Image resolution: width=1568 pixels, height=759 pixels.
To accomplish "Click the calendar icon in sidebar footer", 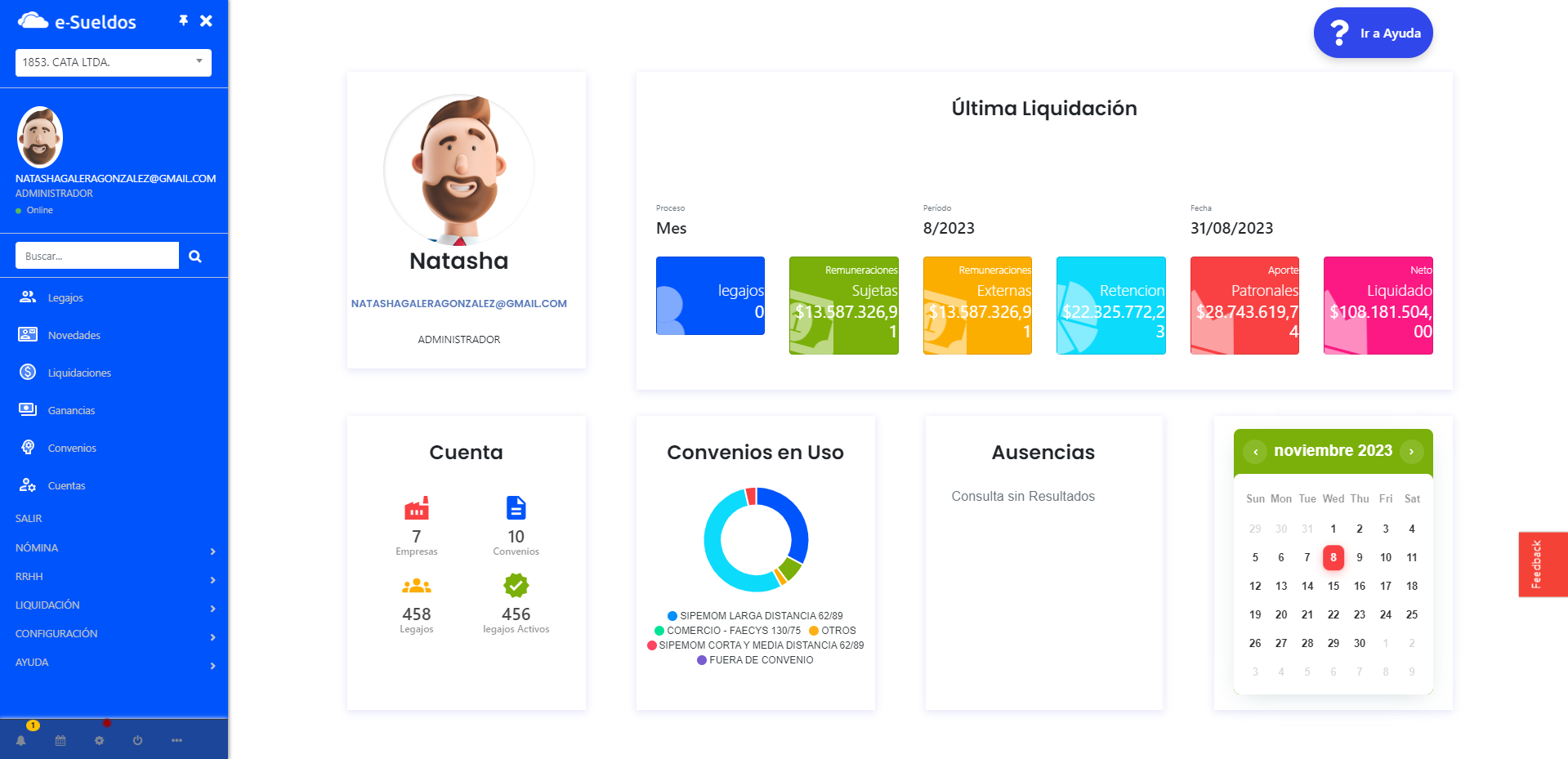I will (x=60, y=740).
